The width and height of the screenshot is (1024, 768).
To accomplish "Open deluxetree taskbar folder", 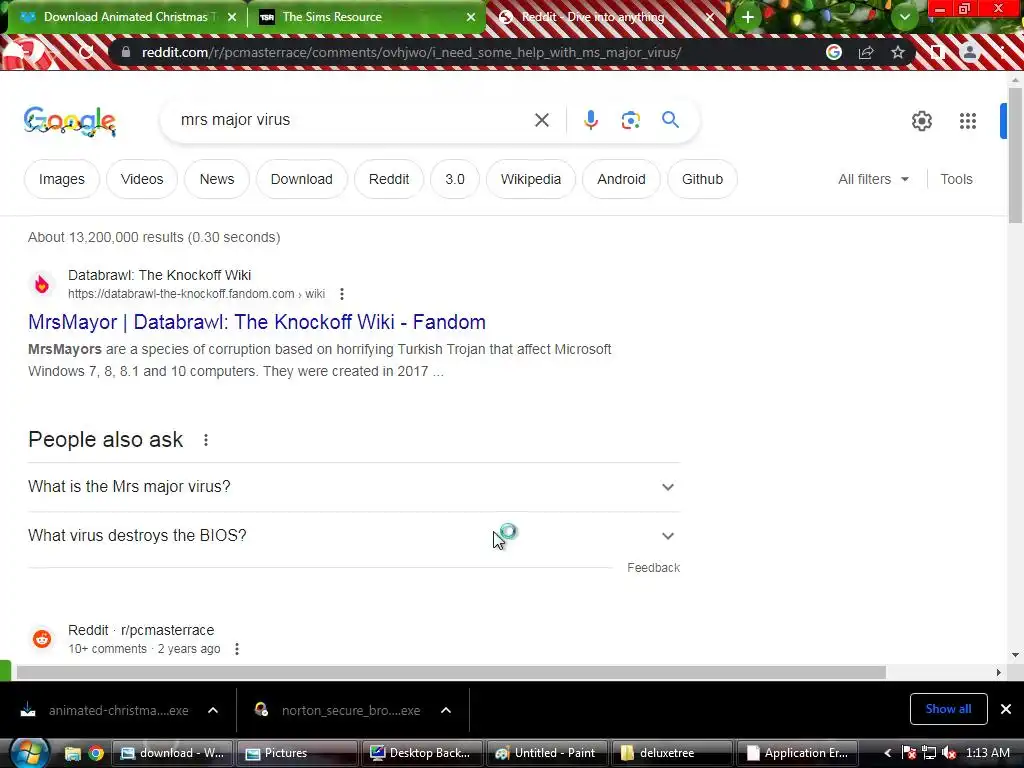I will click(x=670, y=753).
